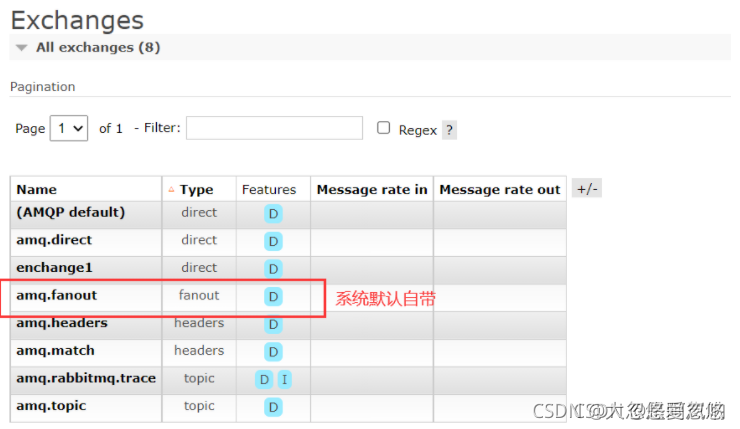This screenshot has height=429, width=740.
Task: Click the topic type of amq.rabbitmq.trace
Action: click(199, 379)
